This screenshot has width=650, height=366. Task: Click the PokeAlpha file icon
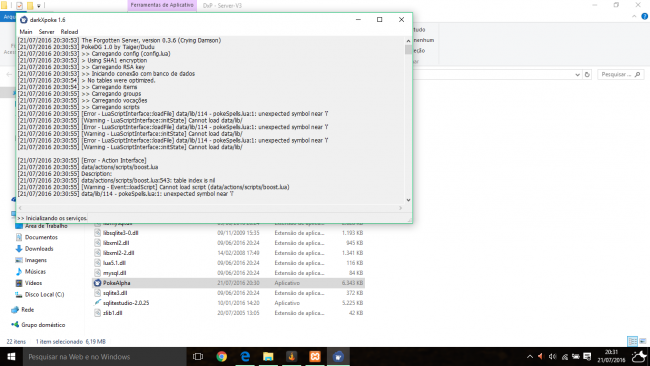coord(97,283)
